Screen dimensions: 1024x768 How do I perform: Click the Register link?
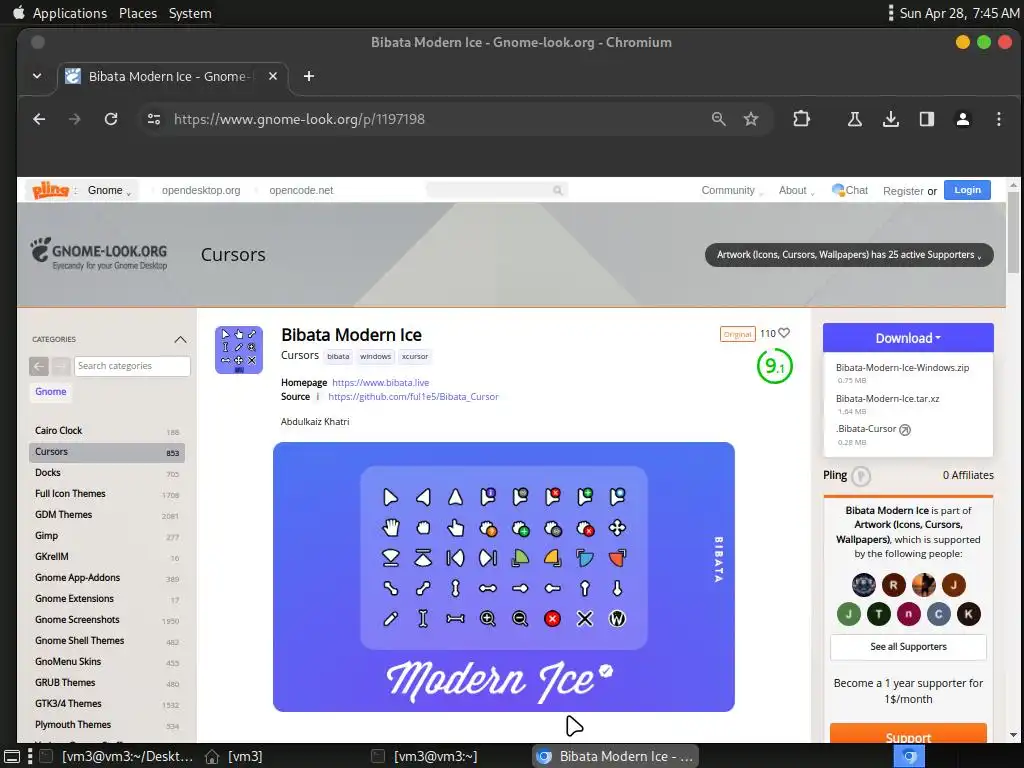(903, 191)
